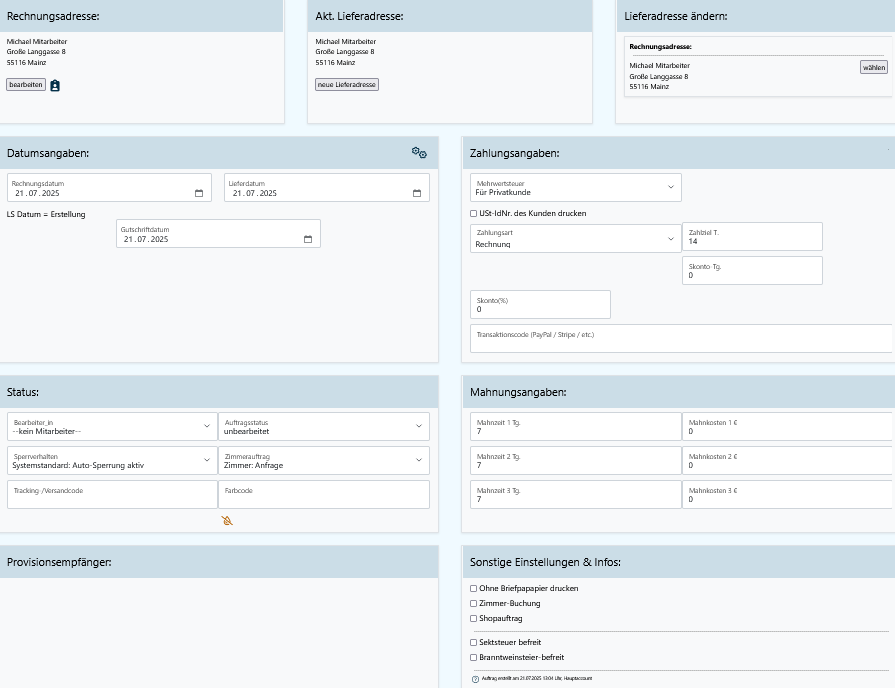Check Ohne Briefpapier drucken
The width and height of the screenshot is (895, 688).
[474, 589]
